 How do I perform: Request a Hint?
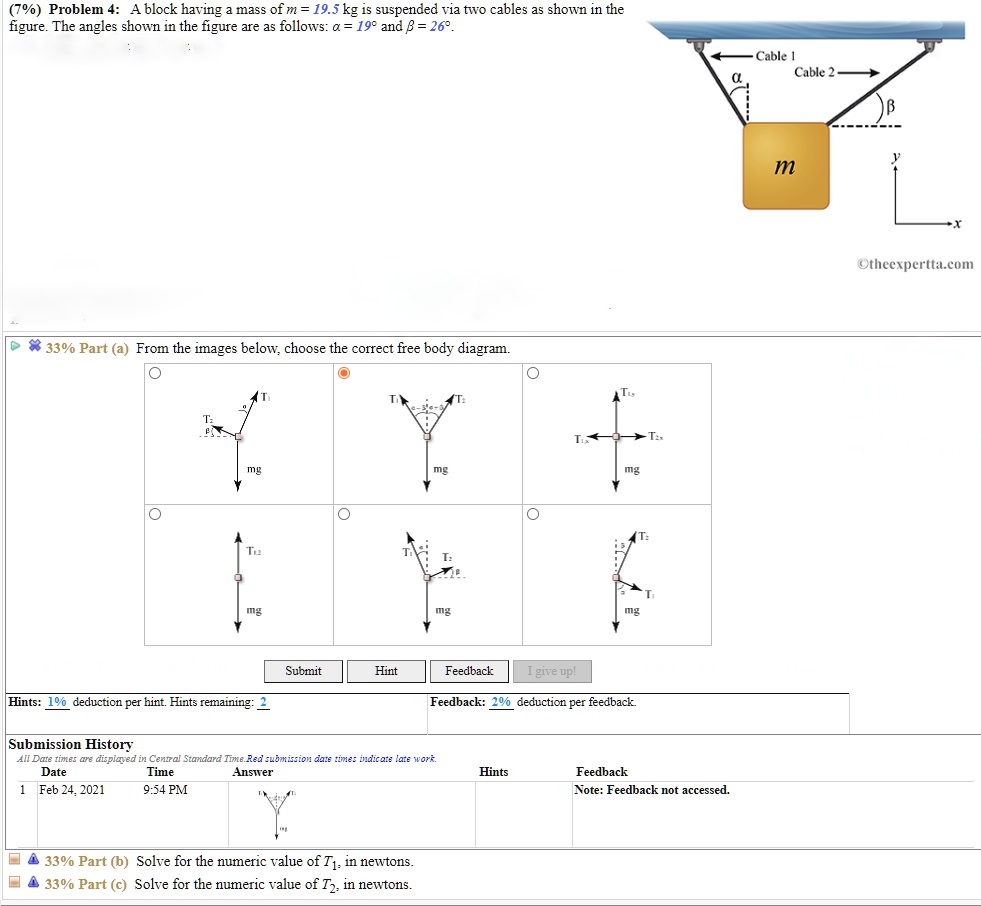pyautogui.click(x=386, y=671)
